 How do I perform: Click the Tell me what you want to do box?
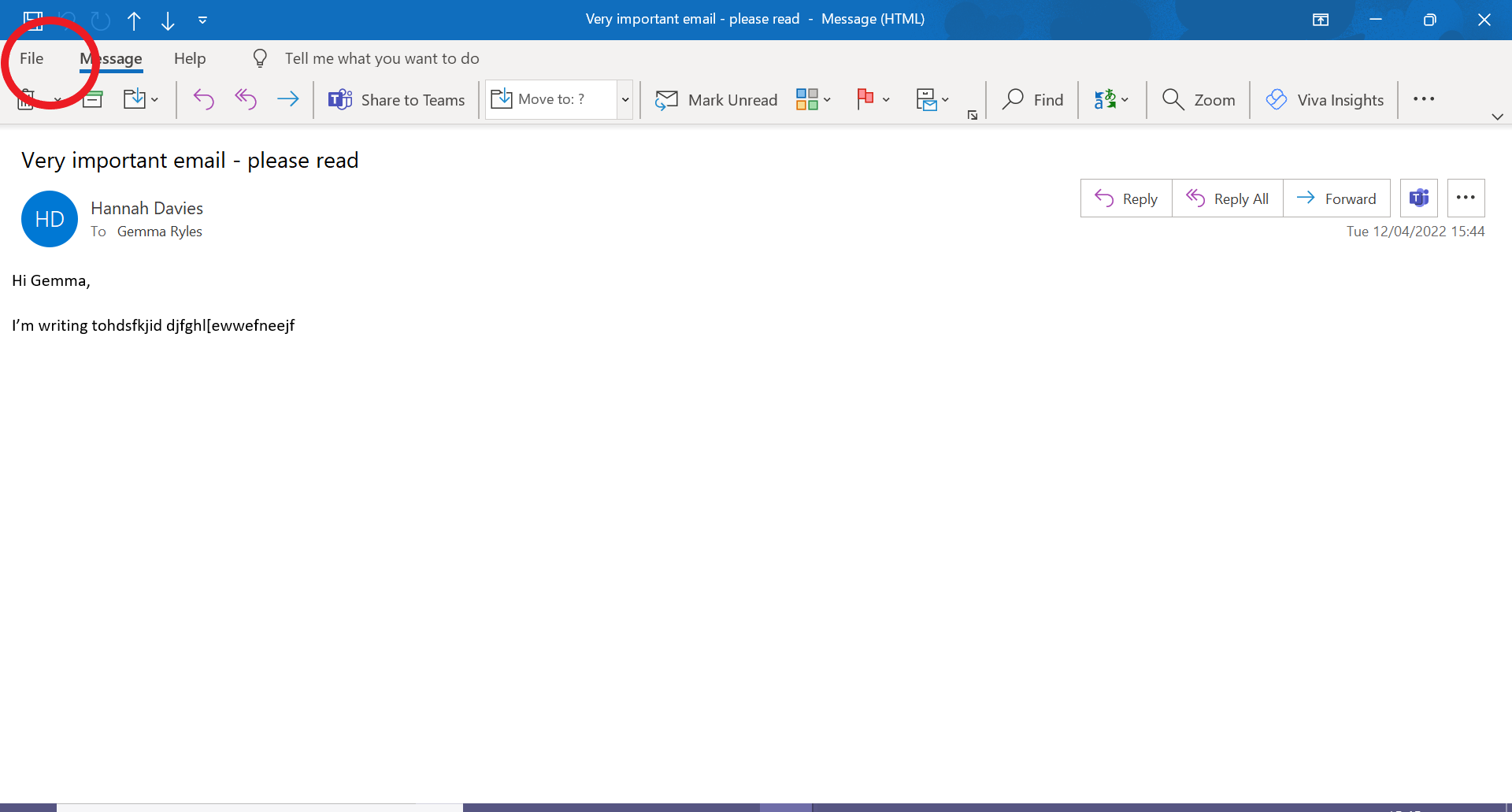382,58
